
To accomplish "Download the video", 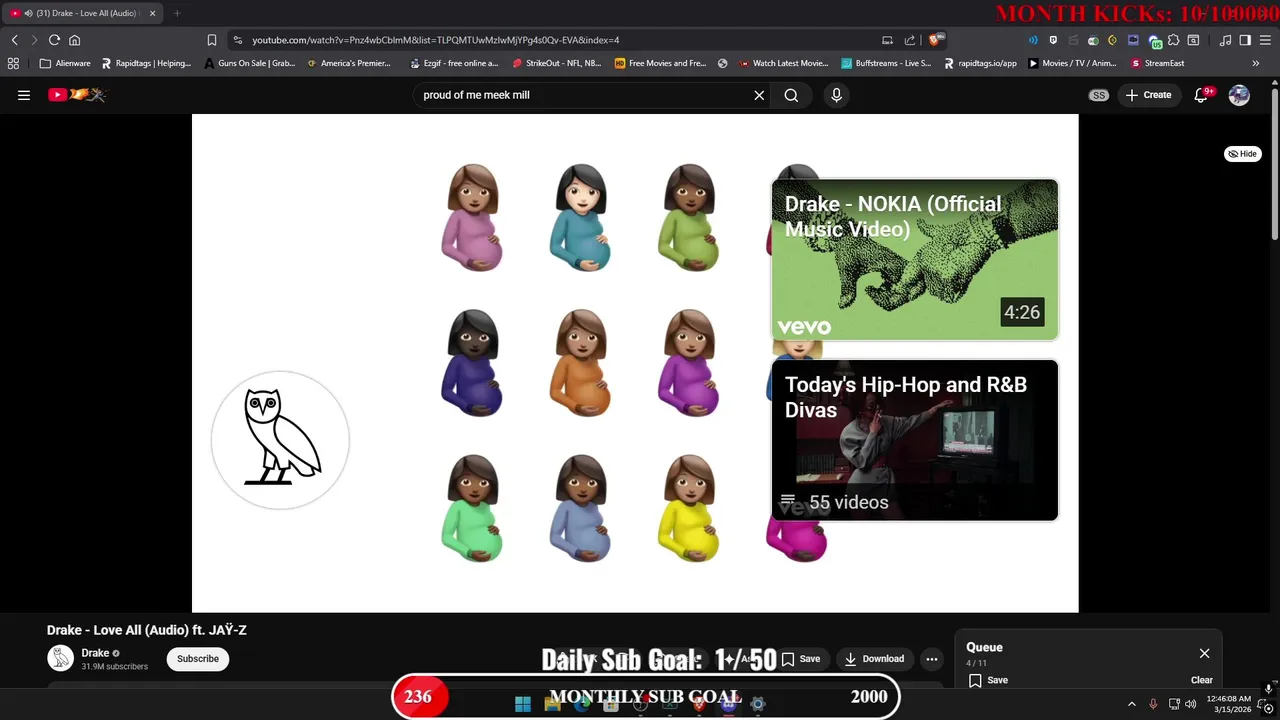I will 874,659.
